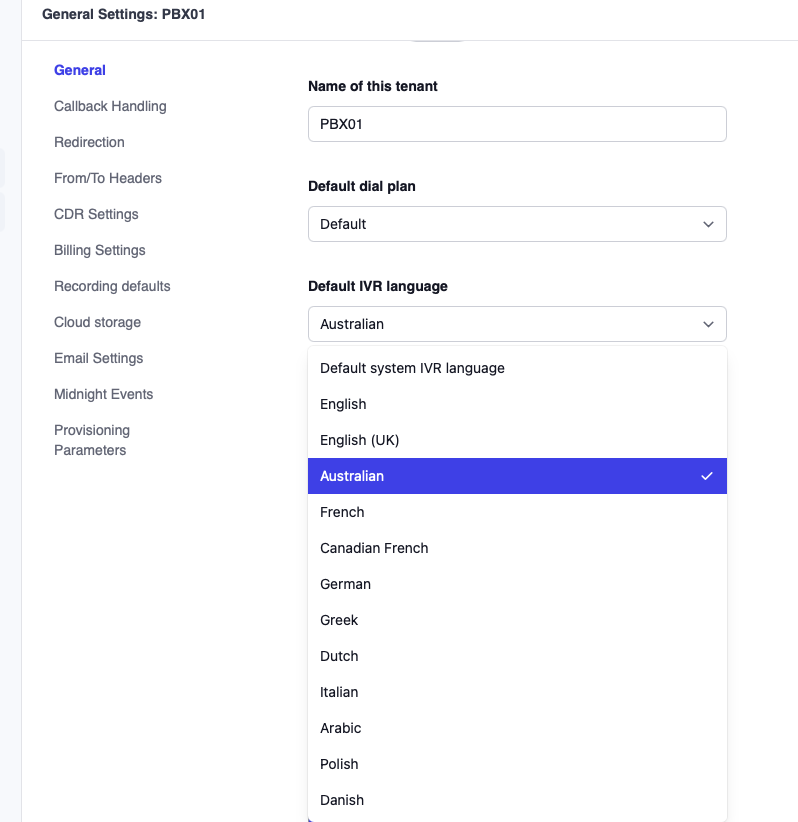Open Midnight Events section
This screenshot has height=822, width=798.
(x=103, y=394)
